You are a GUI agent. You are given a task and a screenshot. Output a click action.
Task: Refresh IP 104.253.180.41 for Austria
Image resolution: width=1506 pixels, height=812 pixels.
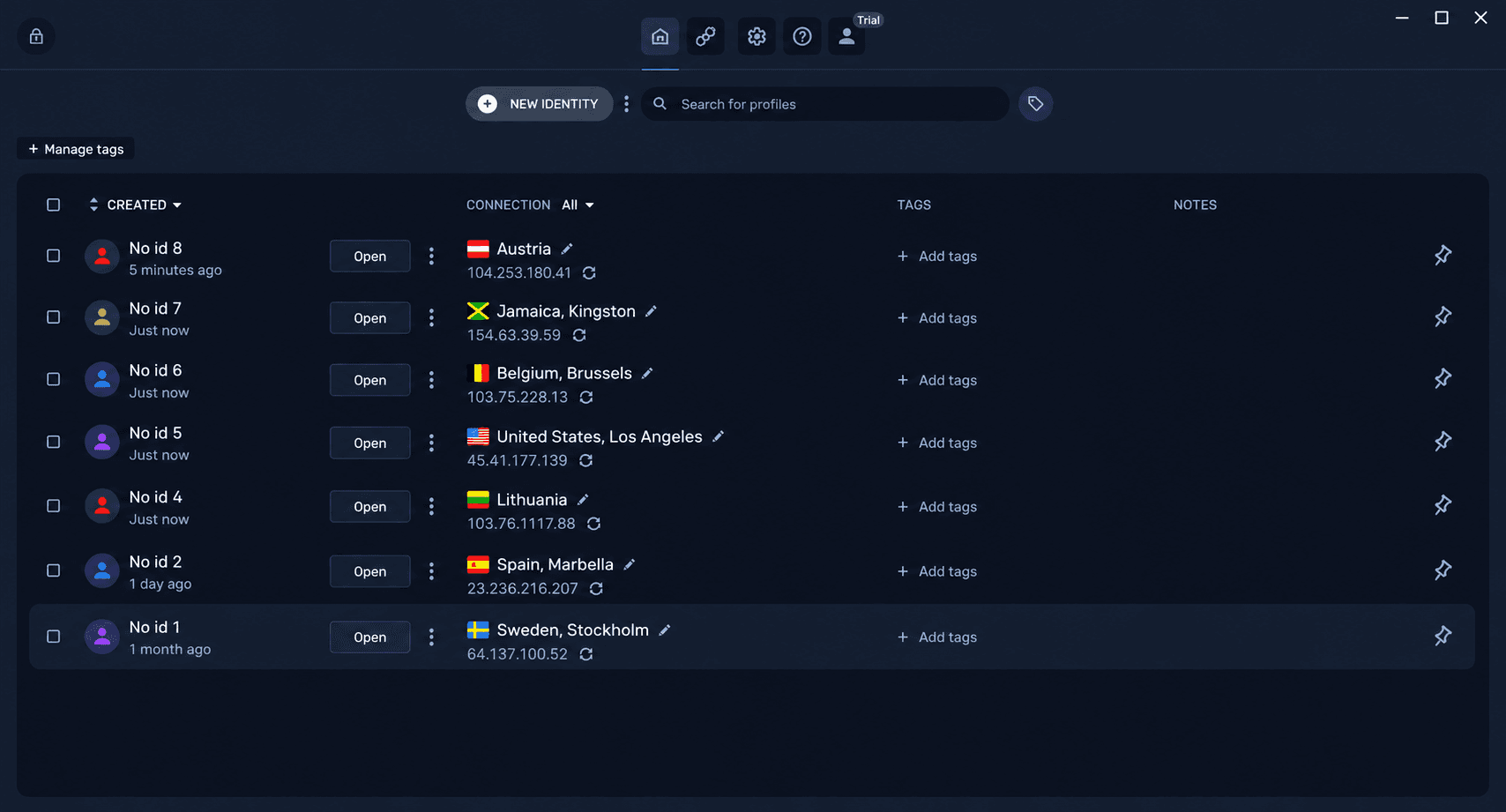589,273
